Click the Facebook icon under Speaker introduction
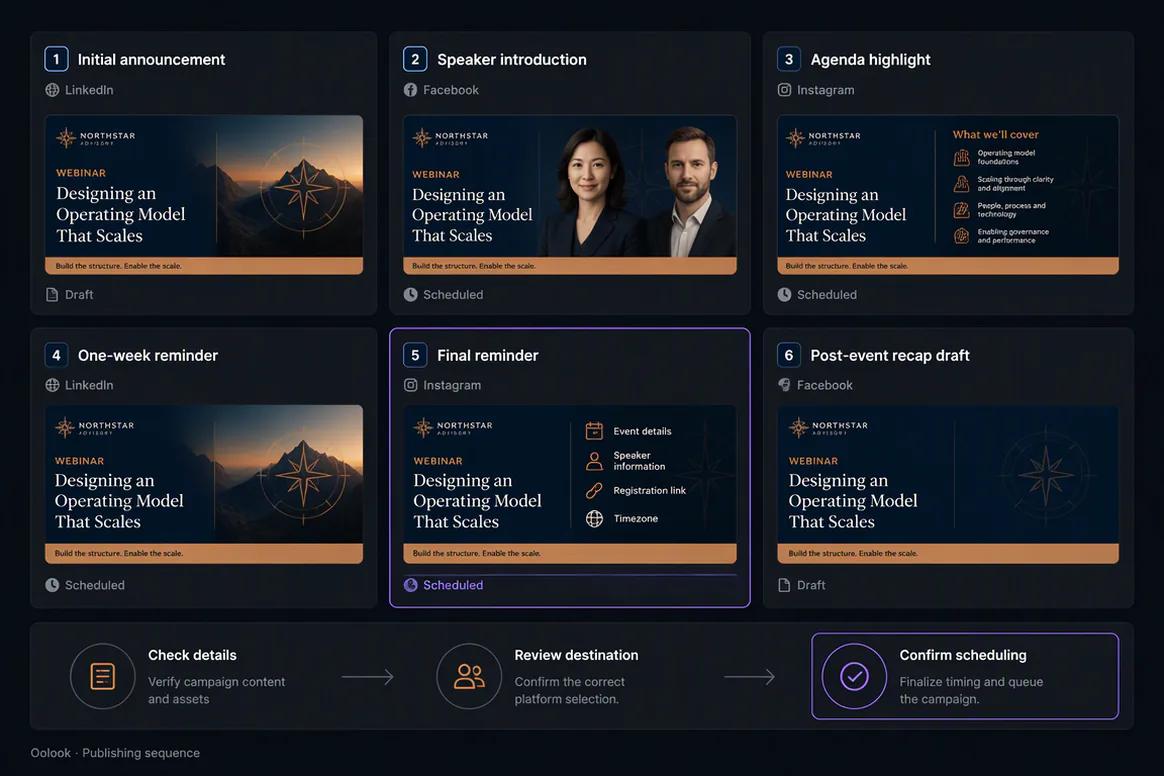Viewport: 1164px width, 776px height. (x=411, y=90)
